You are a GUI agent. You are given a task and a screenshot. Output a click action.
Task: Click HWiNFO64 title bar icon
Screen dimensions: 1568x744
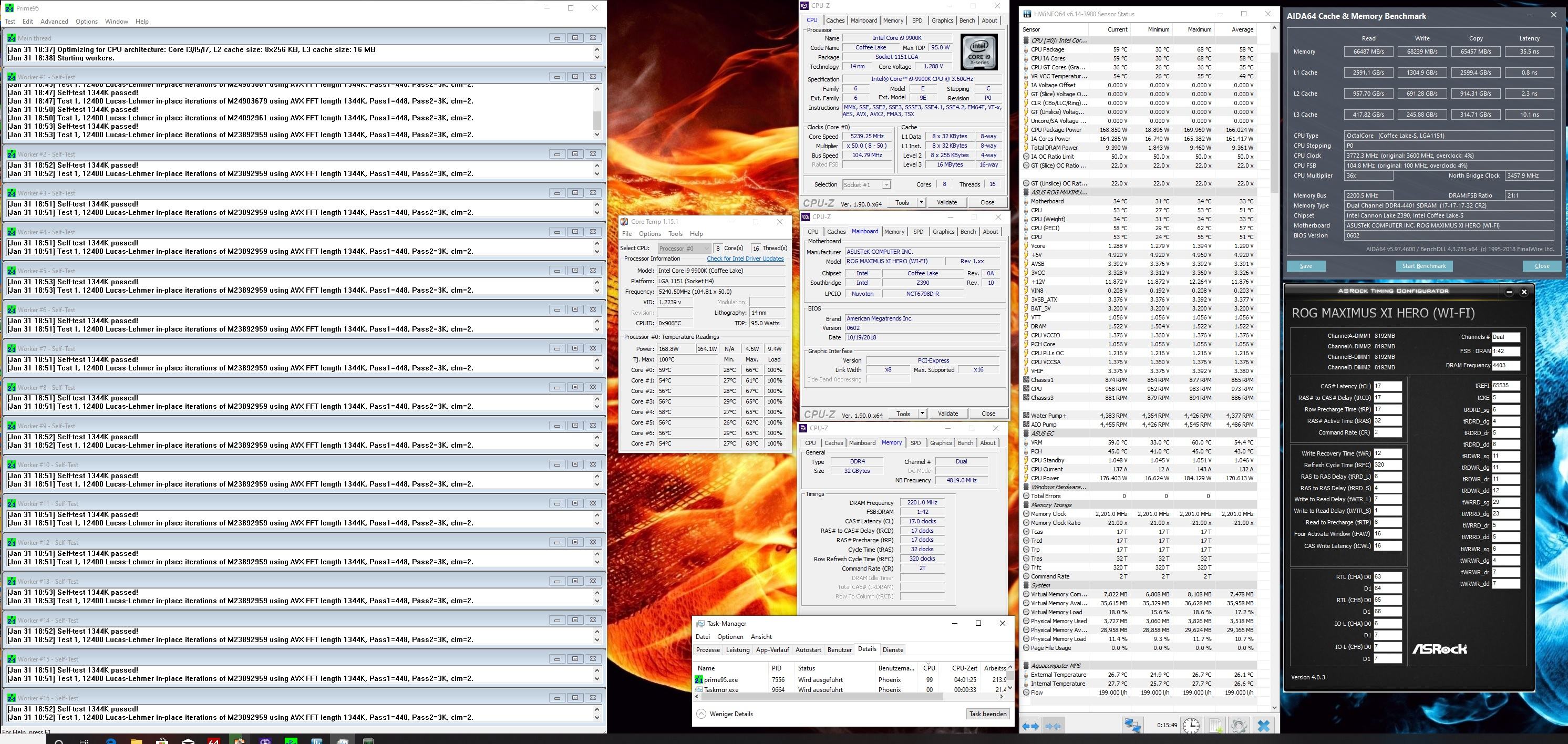point(1027,14)
